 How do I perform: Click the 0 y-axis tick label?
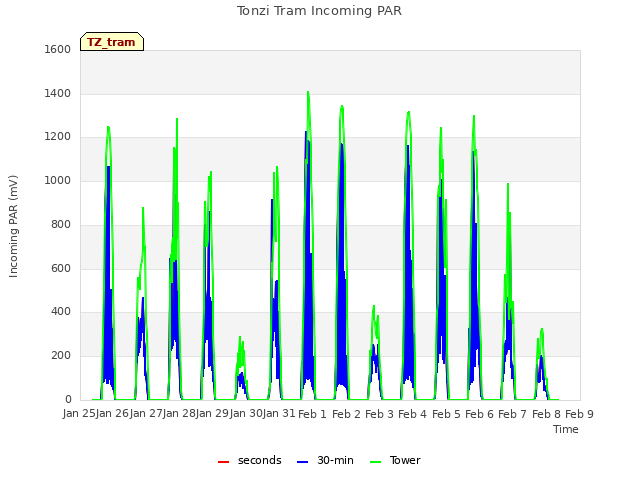(68, 399)
